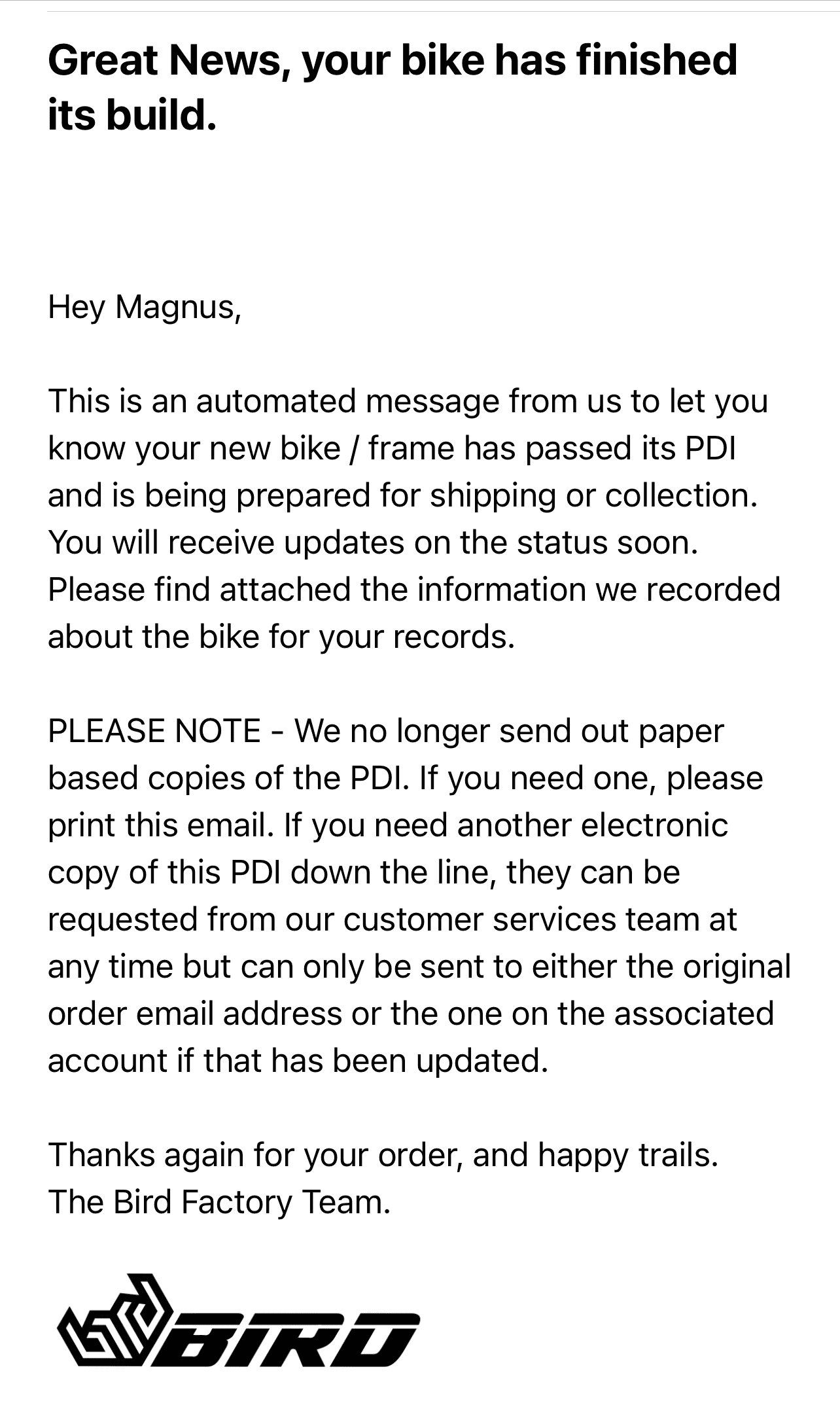
Task: Click 'copy of this PDI down the line' text
Action: [x=364, y=872]
